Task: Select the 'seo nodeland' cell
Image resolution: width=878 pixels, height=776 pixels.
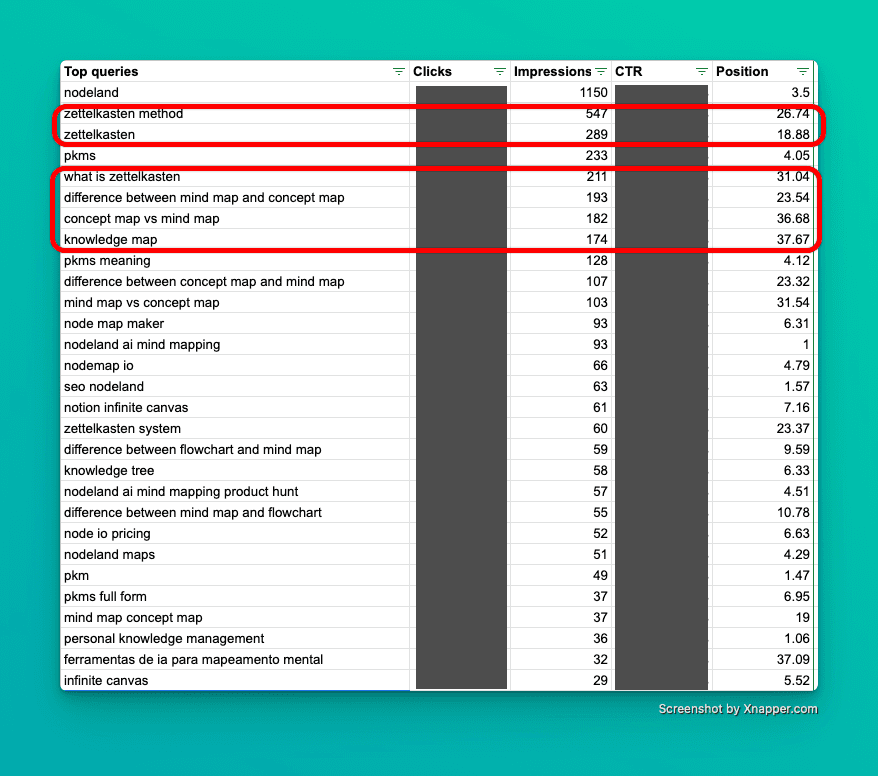Action: (x=235, y=386)
